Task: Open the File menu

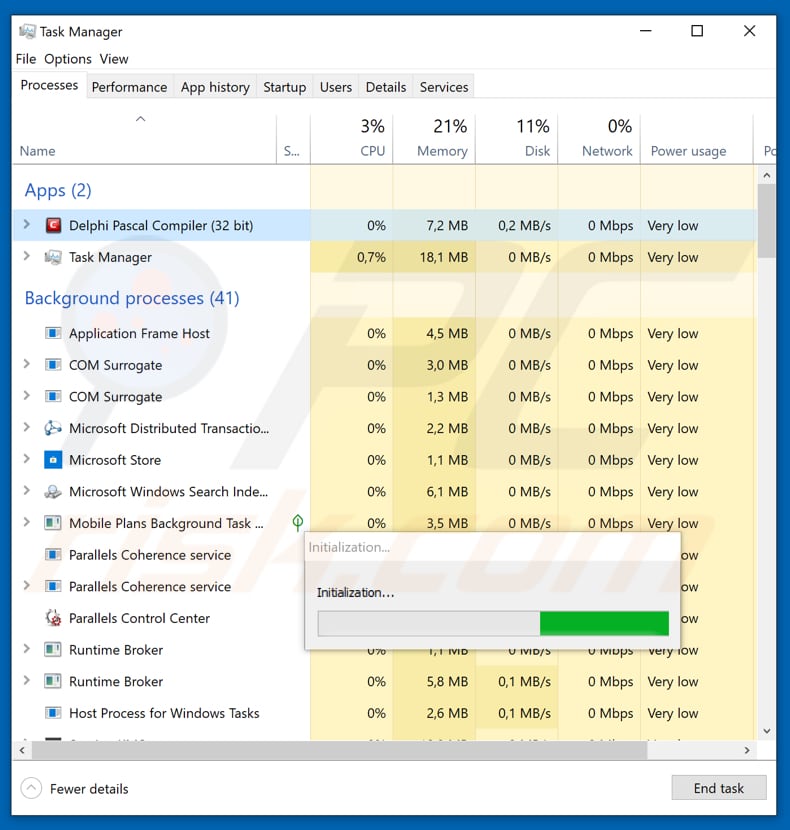Action: (26, 59)
